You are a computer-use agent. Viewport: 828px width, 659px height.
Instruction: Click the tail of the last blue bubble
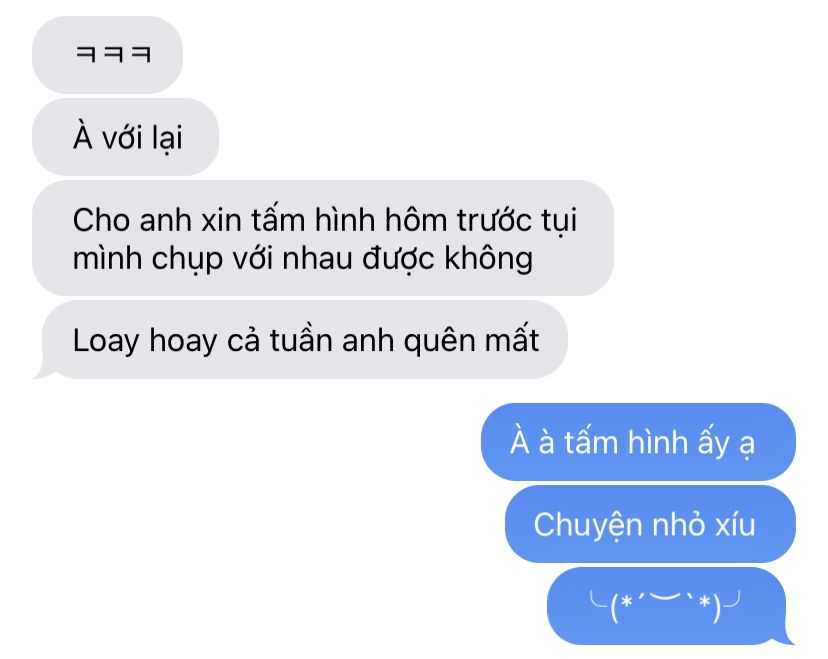point(788,636)
